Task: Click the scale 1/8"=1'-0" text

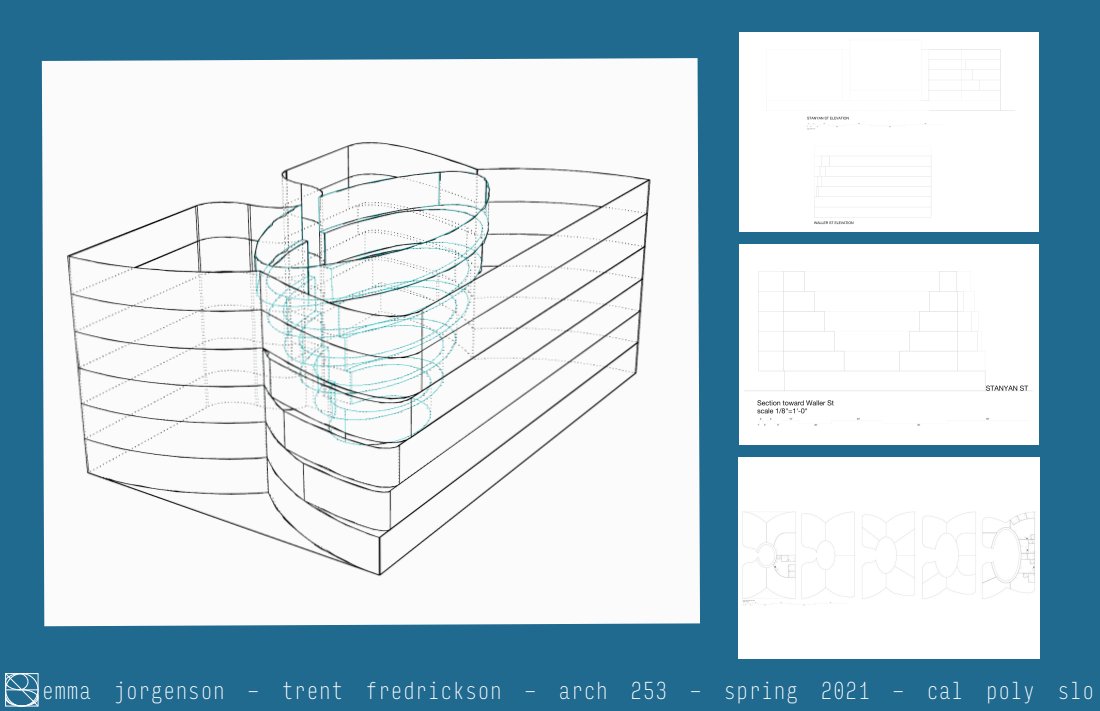Action: coord(782,411)
